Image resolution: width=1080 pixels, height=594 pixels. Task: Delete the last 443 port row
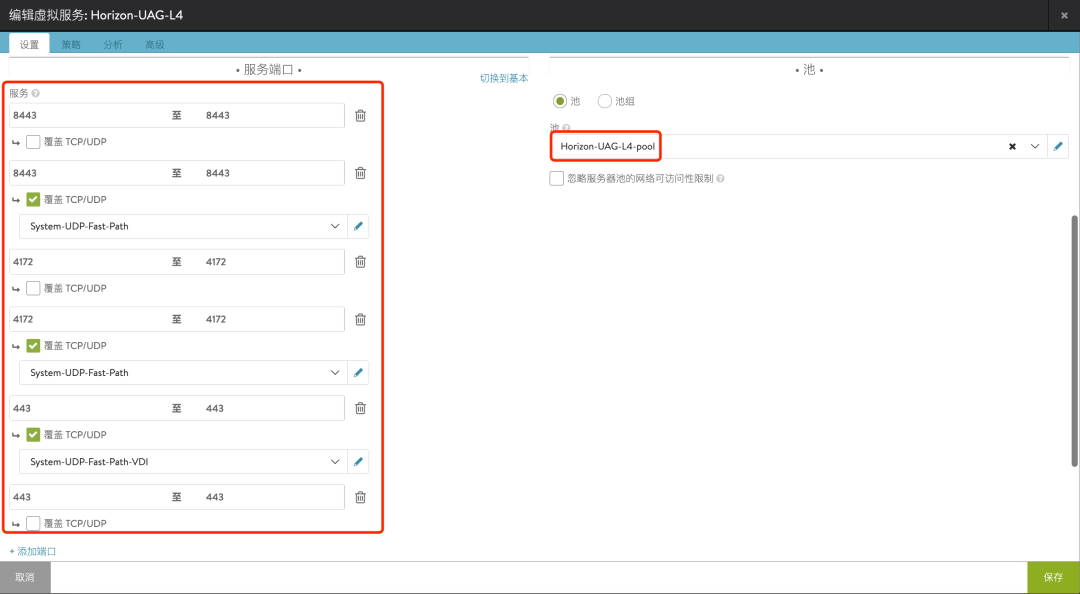[x=360, y=497]
